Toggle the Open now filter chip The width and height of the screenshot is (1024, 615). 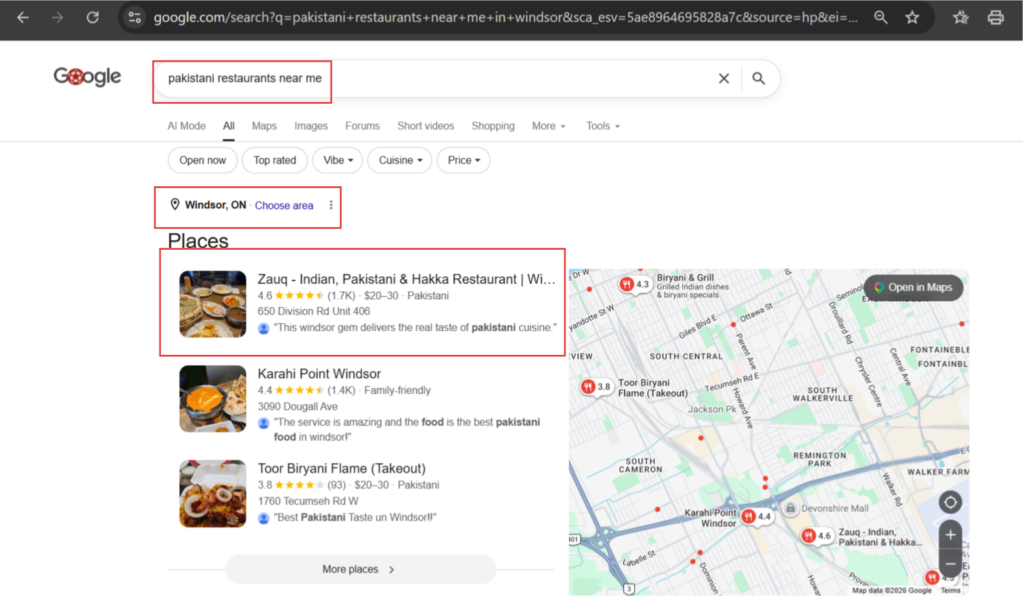coord(202,161)
